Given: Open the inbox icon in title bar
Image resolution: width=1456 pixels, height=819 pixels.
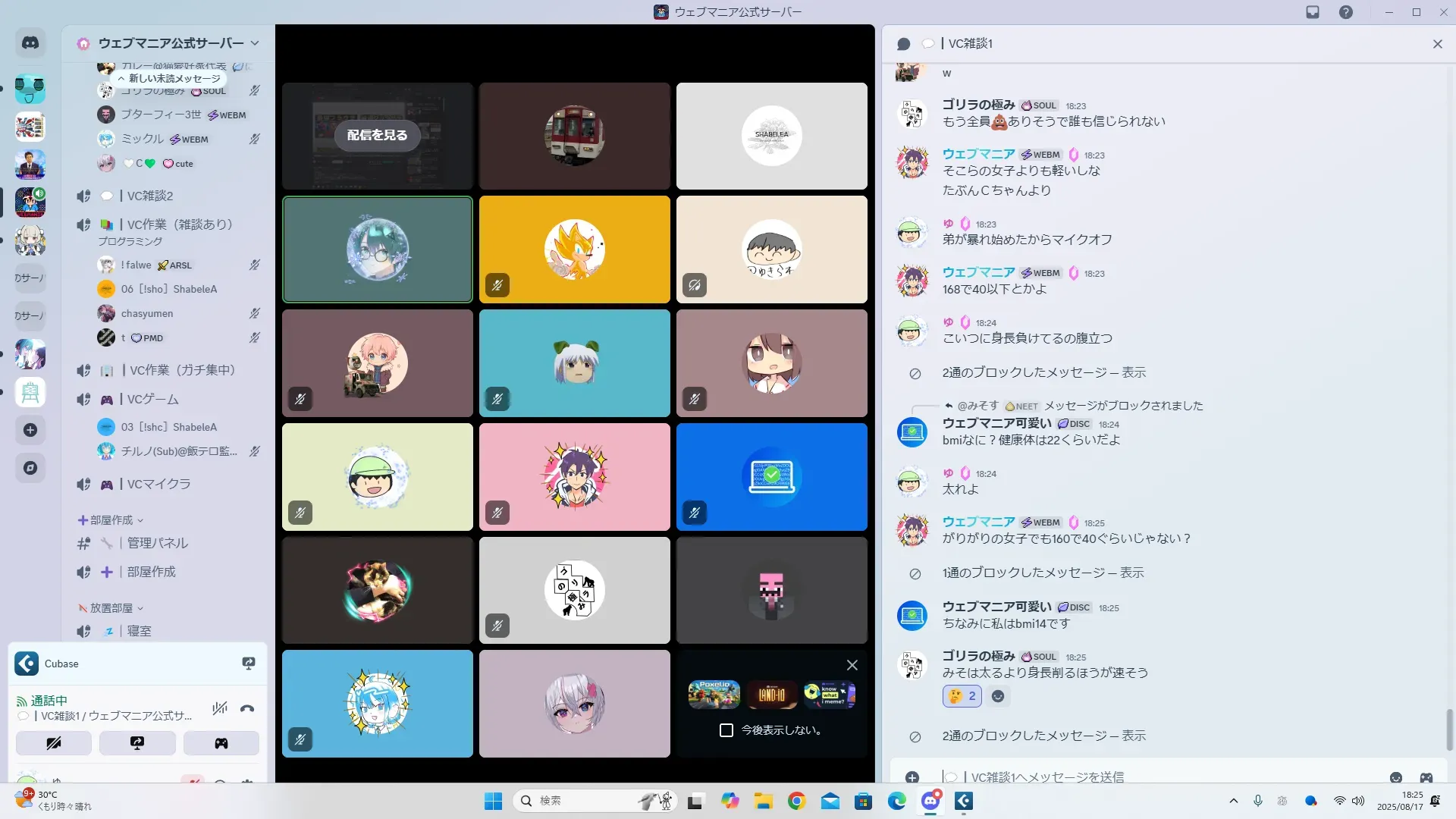Looking at the screenshot, I should (1313, 12).
